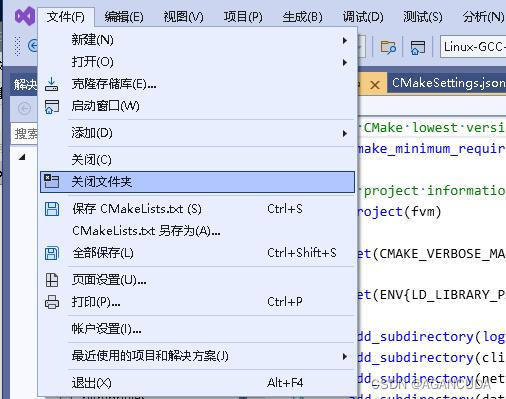Click the printer icon
Screen dimensions: 506x399
pyautogui.click(x=52, y=302)
